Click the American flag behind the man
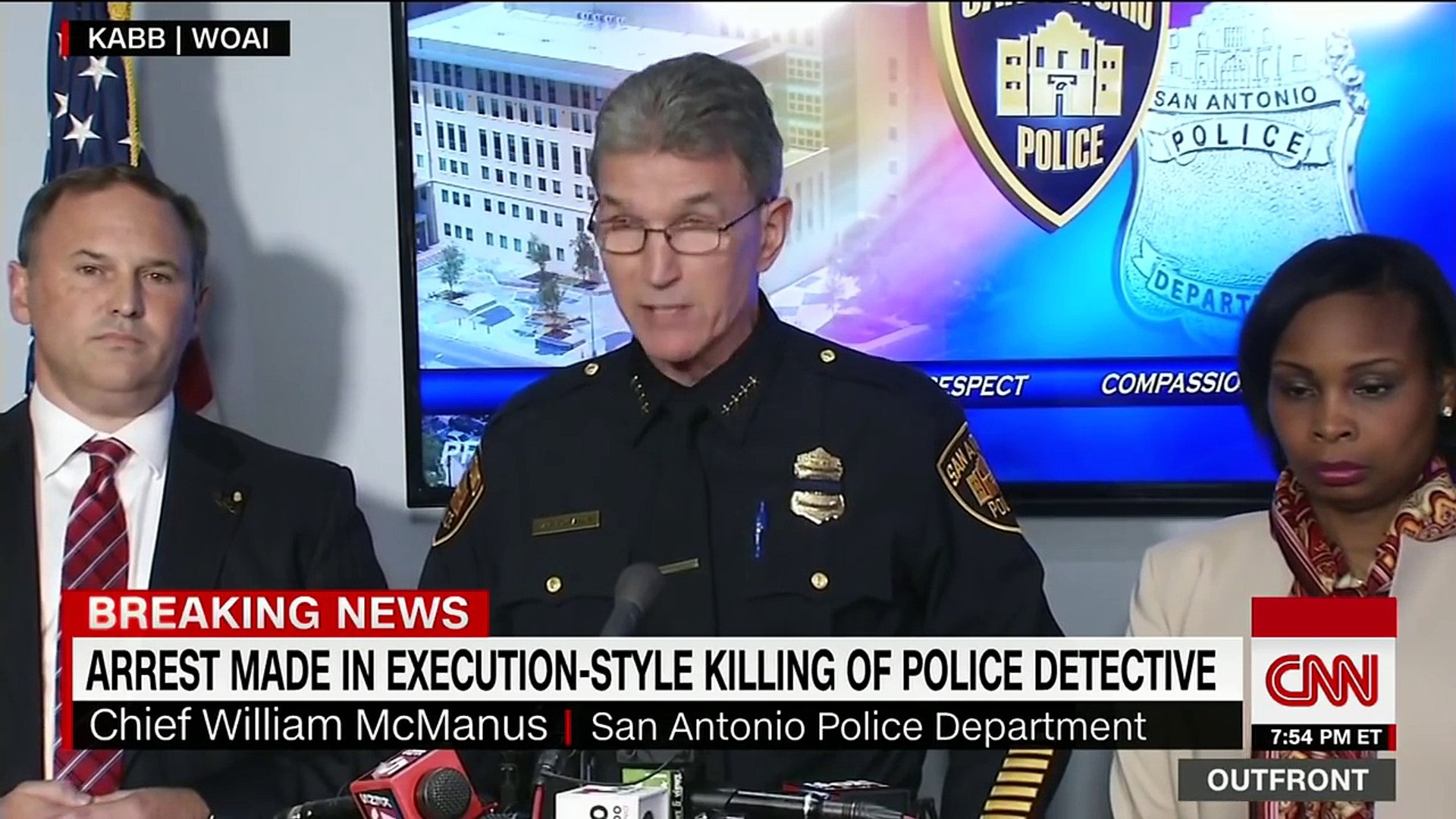Viewport: 1456px width, 819px height. tap(95, 91)
